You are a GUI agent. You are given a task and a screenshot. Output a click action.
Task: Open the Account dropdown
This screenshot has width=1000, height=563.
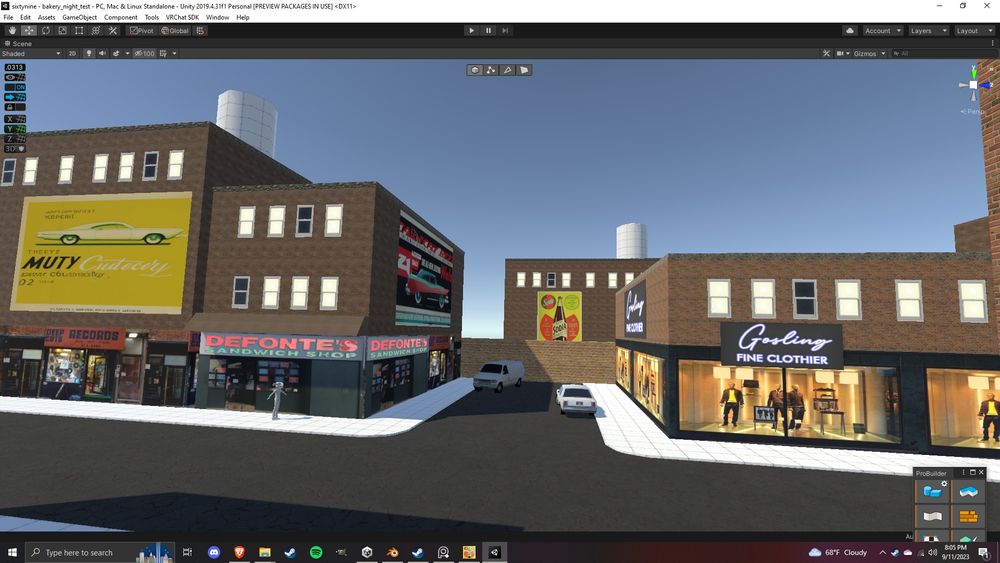click(883, 31)
